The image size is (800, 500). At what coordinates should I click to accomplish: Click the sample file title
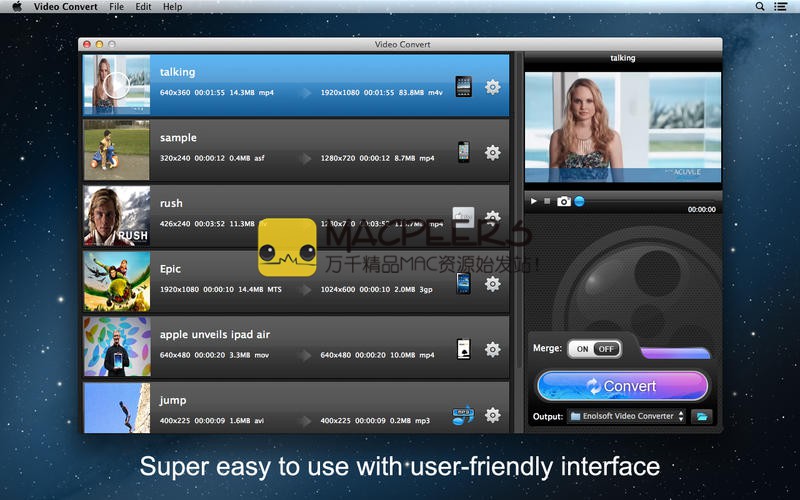[178, 138]
